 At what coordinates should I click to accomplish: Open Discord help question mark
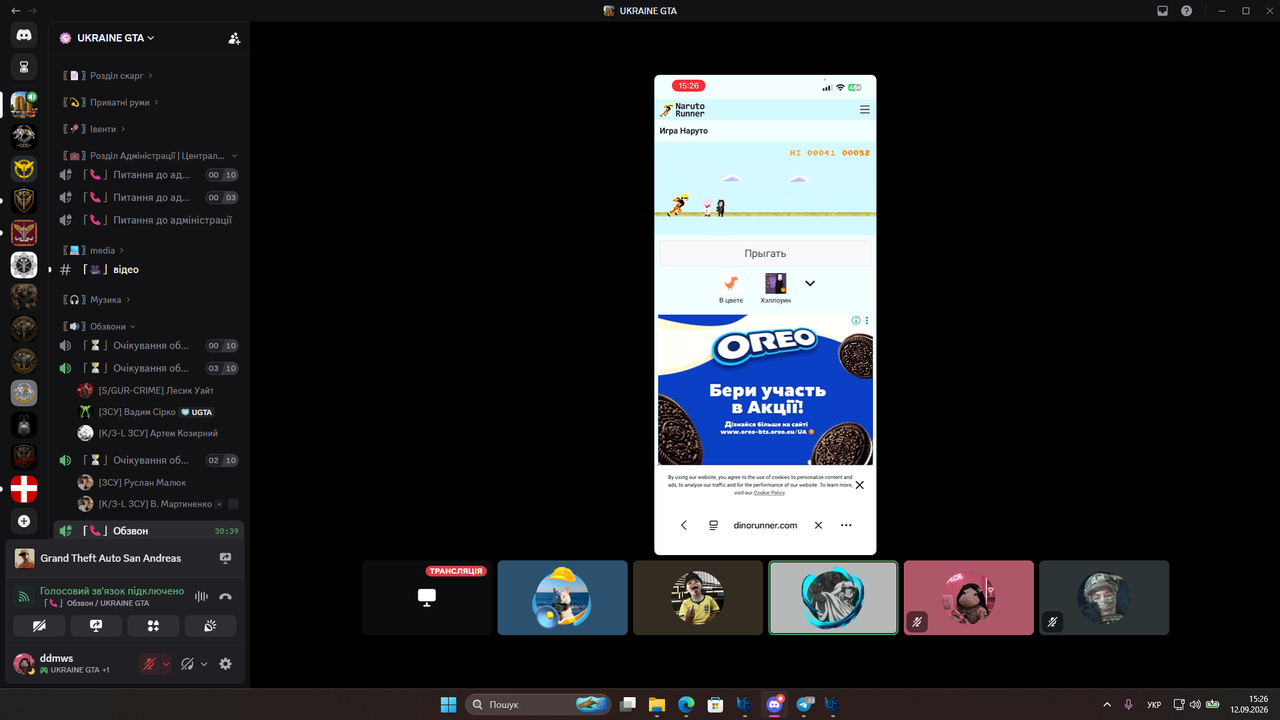(1186, 10)
